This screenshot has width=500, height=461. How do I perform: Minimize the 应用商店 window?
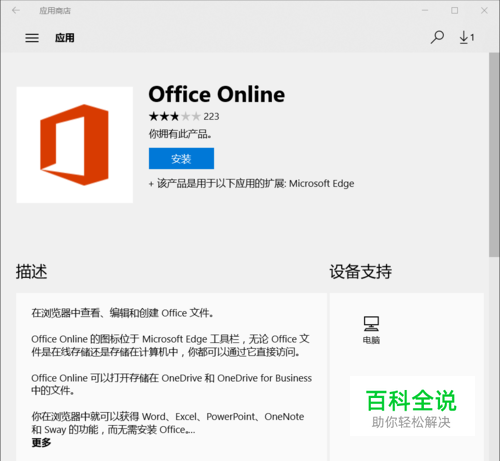425,11
